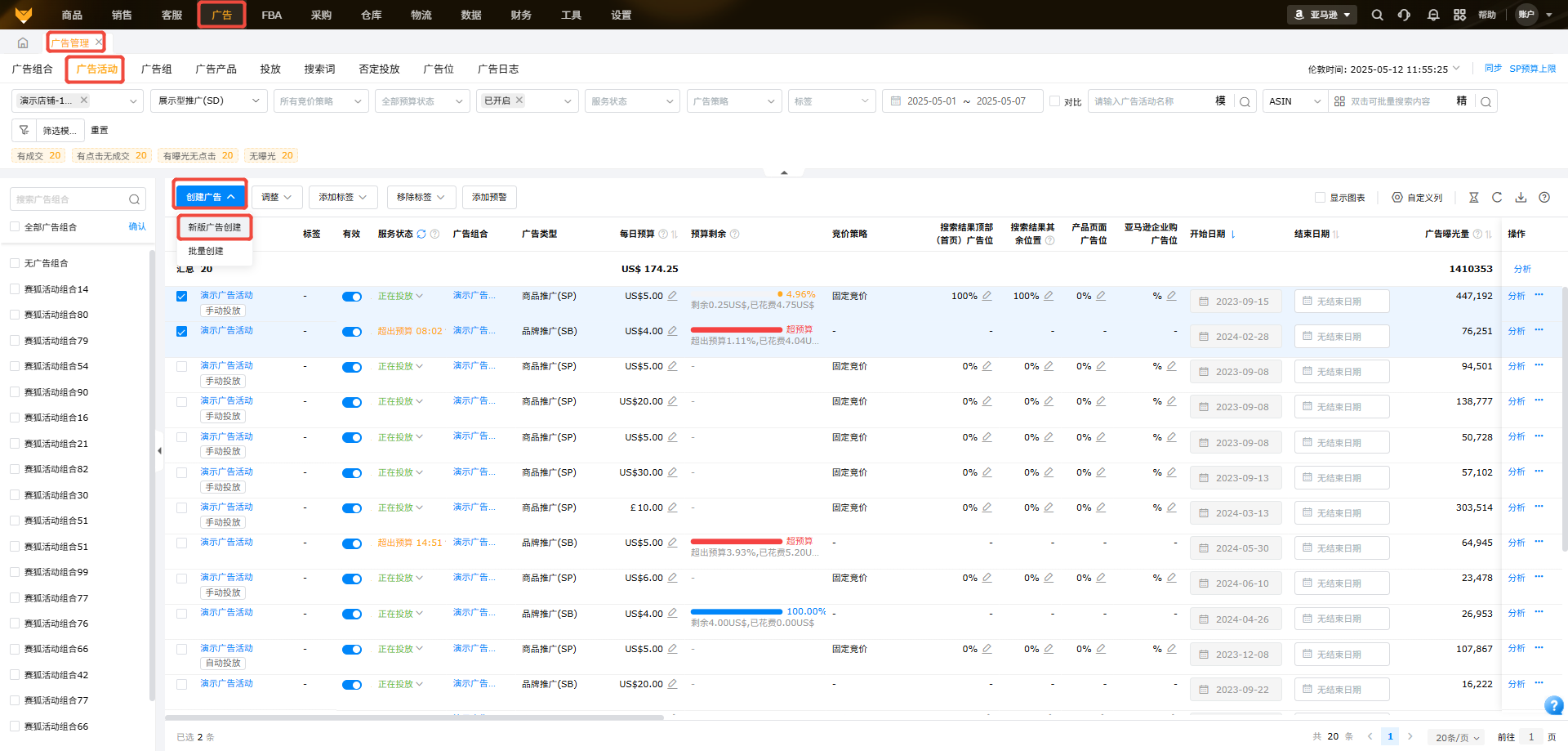1568x751 pixels.
Task: Click the refresh icon above table
Action: tap(1497, 198)
